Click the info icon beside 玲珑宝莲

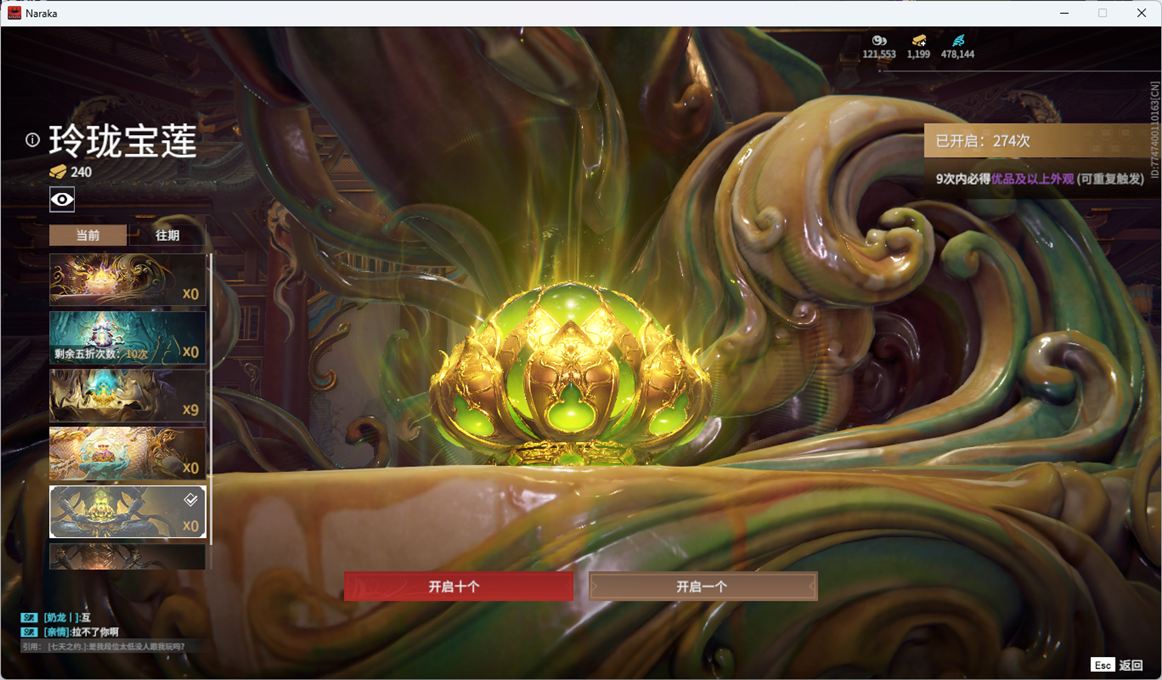33,139
